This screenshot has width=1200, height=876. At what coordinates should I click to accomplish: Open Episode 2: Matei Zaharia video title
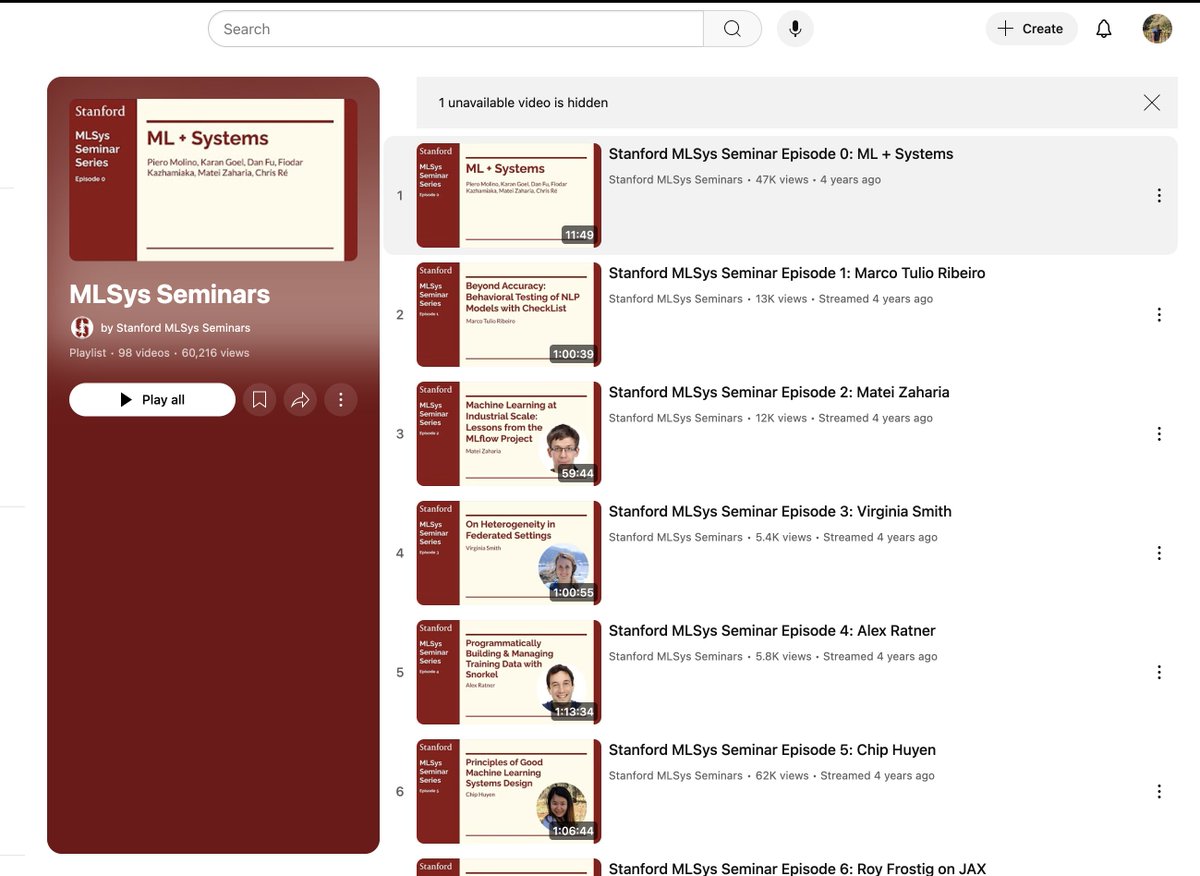tap(779, 392)
